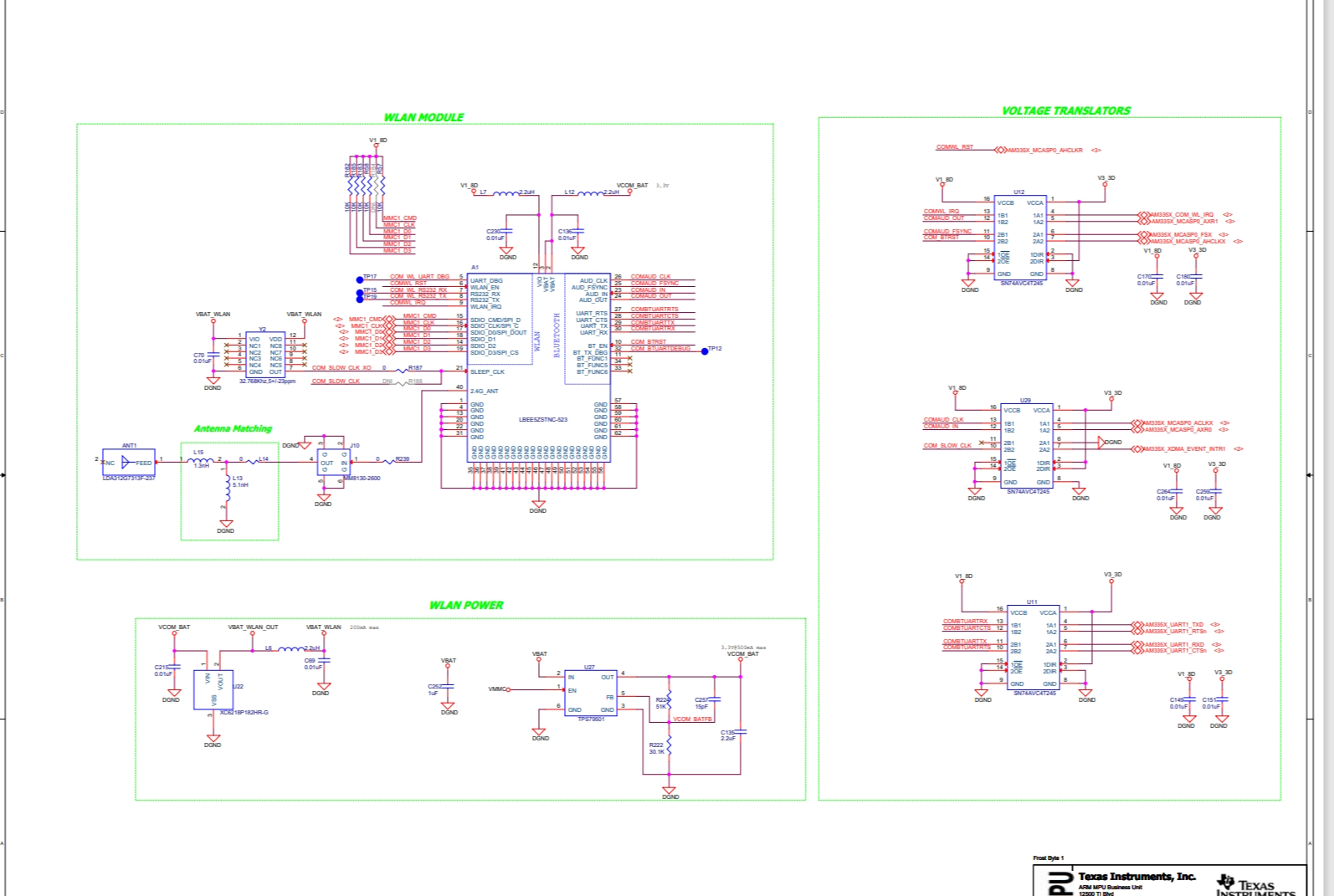
Task: Click the VOLTAGE TRANSLATORS section heading
Action: pyautogui.click(x=1065, y=110)
